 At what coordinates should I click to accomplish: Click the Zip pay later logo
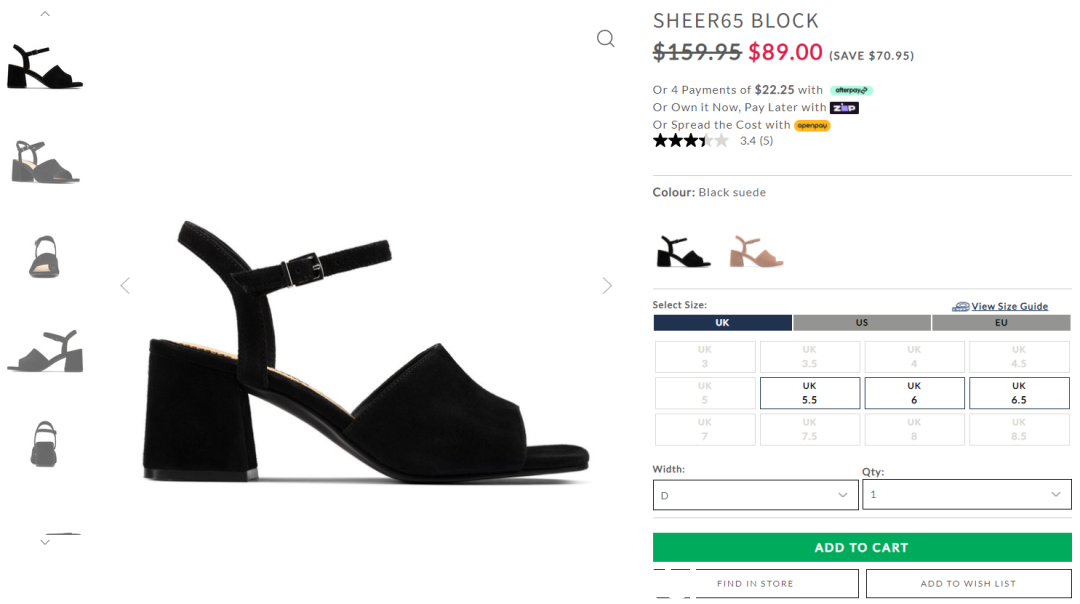(x=844, y=108)
